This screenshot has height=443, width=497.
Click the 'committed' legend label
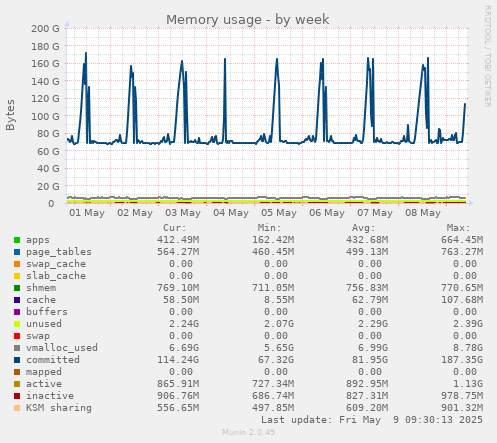tap(53, 360)
